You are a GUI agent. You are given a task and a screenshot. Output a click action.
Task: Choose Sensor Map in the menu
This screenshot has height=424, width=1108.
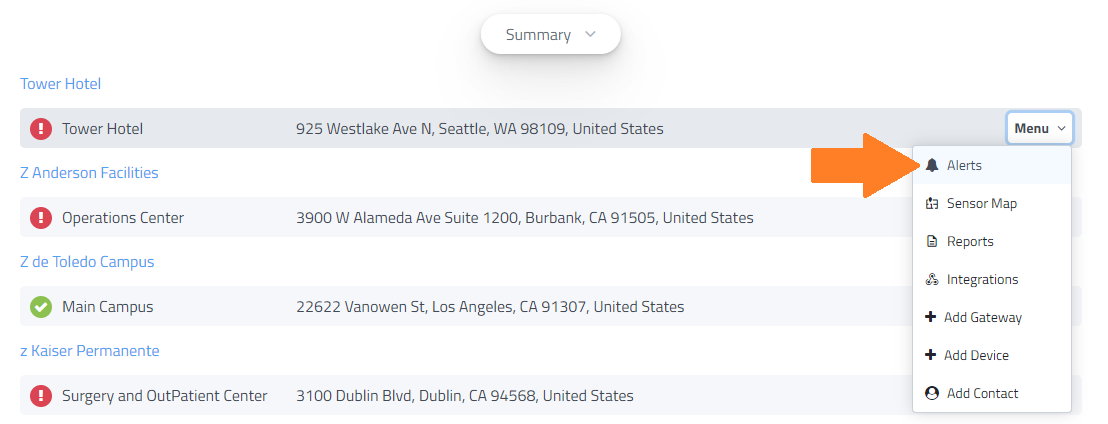[x=981, y=203]
